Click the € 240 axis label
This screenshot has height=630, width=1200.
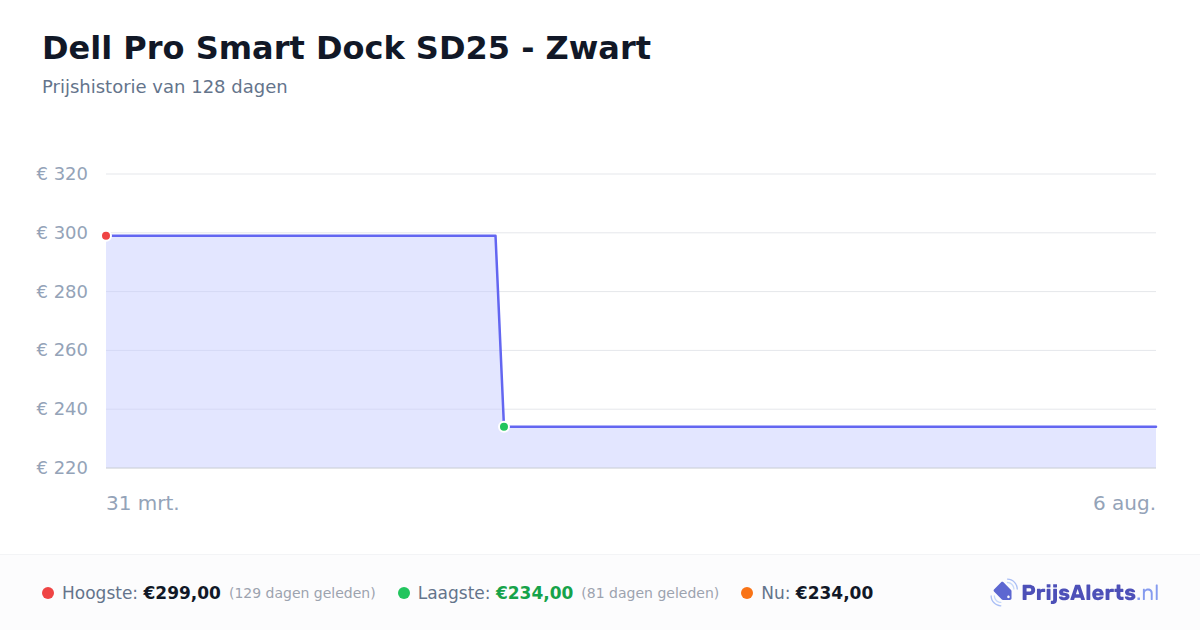pyautogui.click(x=62, y=409)
